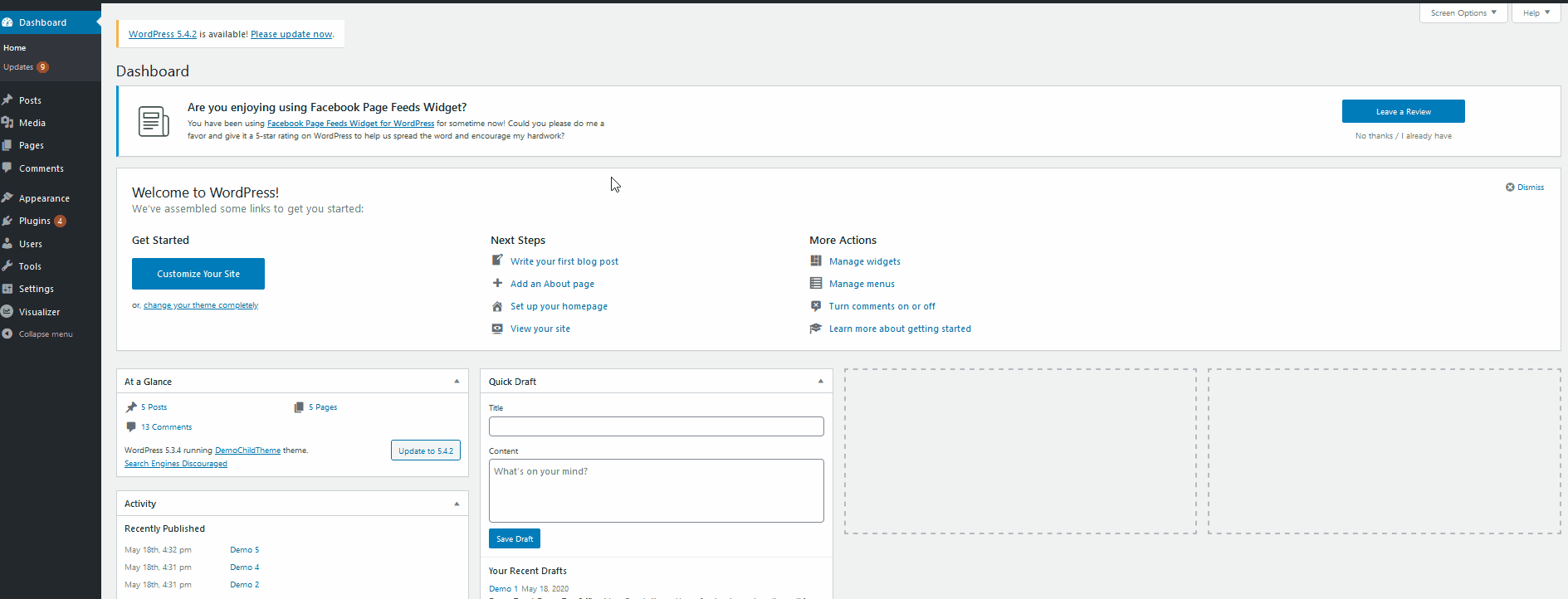1568x599 pixels.
Task: Click the pushpin icon beside 5 Posts
Action: [x=131, y=407]
